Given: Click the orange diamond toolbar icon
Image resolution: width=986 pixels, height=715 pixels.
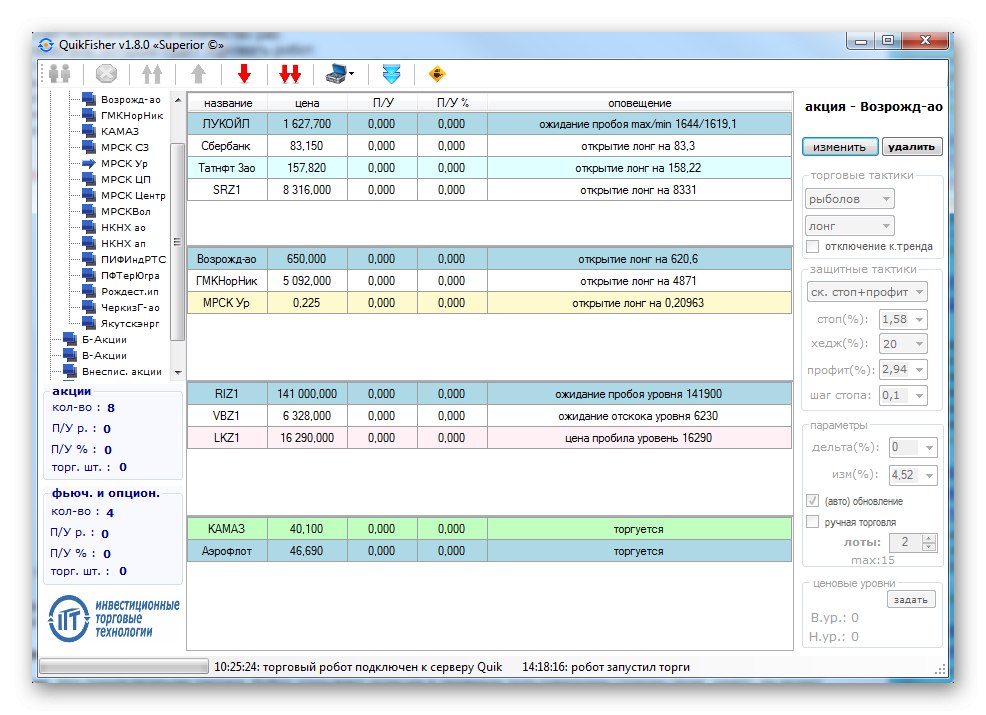Looking at the screenshot, I should click(x=437, y=74).
